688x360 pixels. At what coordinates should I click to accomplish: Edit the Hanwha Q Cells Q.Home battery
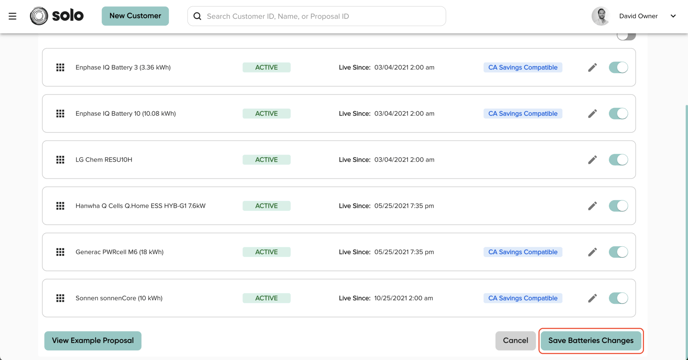click(x=592, y=206)
